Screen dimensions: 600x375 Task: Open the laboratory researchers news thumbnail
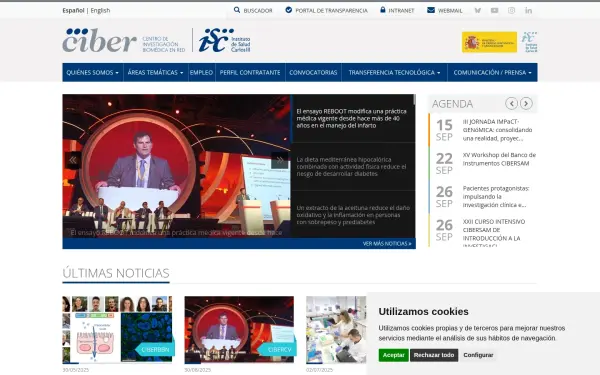tap(336, 329)
